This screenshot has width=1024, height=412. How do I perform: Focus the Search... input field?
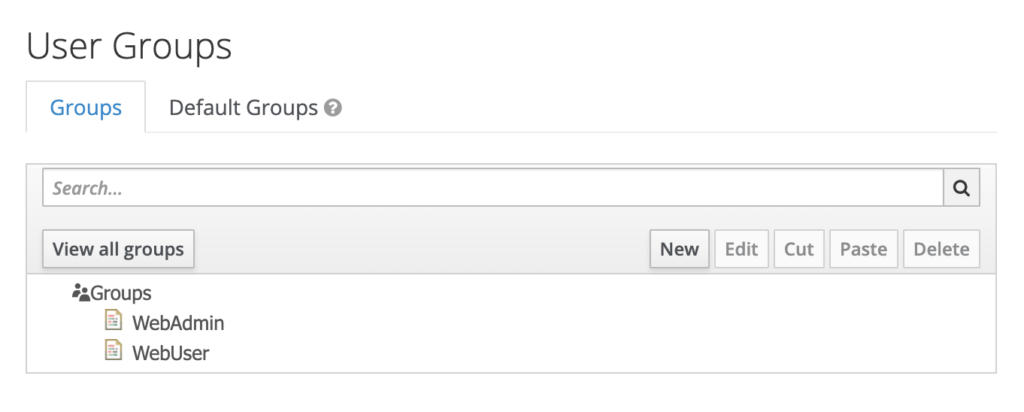[x=493, y=188]
